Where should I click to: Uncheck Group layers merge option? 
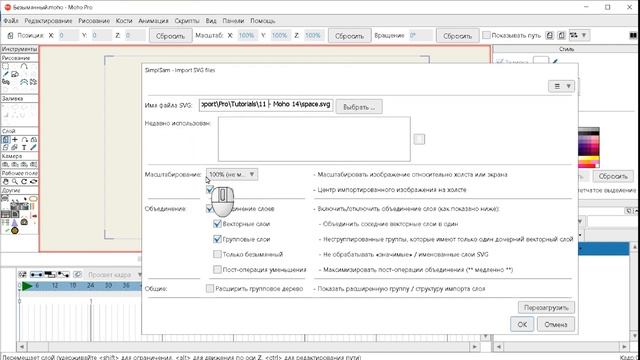click(217, 239)
